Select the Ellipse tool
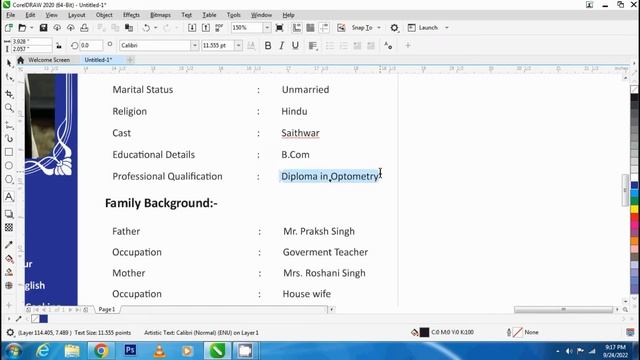Viewport: 640px width, 360px height. click(x=9, y=166)
